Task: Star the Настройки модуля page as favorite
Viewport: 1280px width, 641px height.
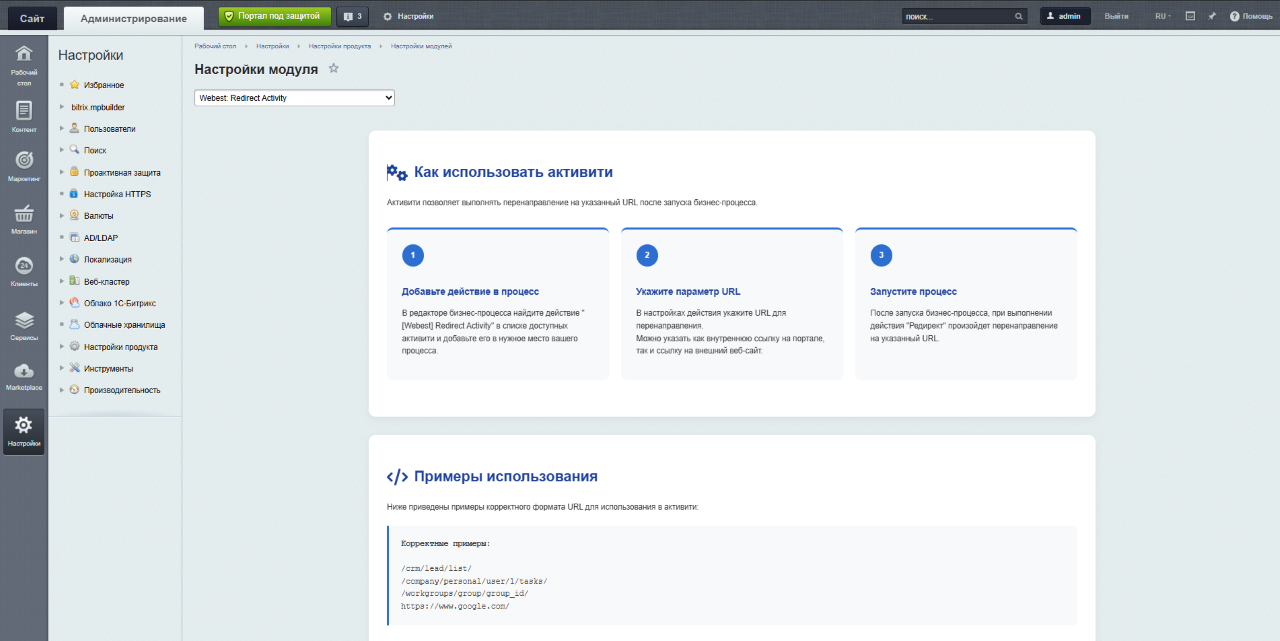Action: 333,69
